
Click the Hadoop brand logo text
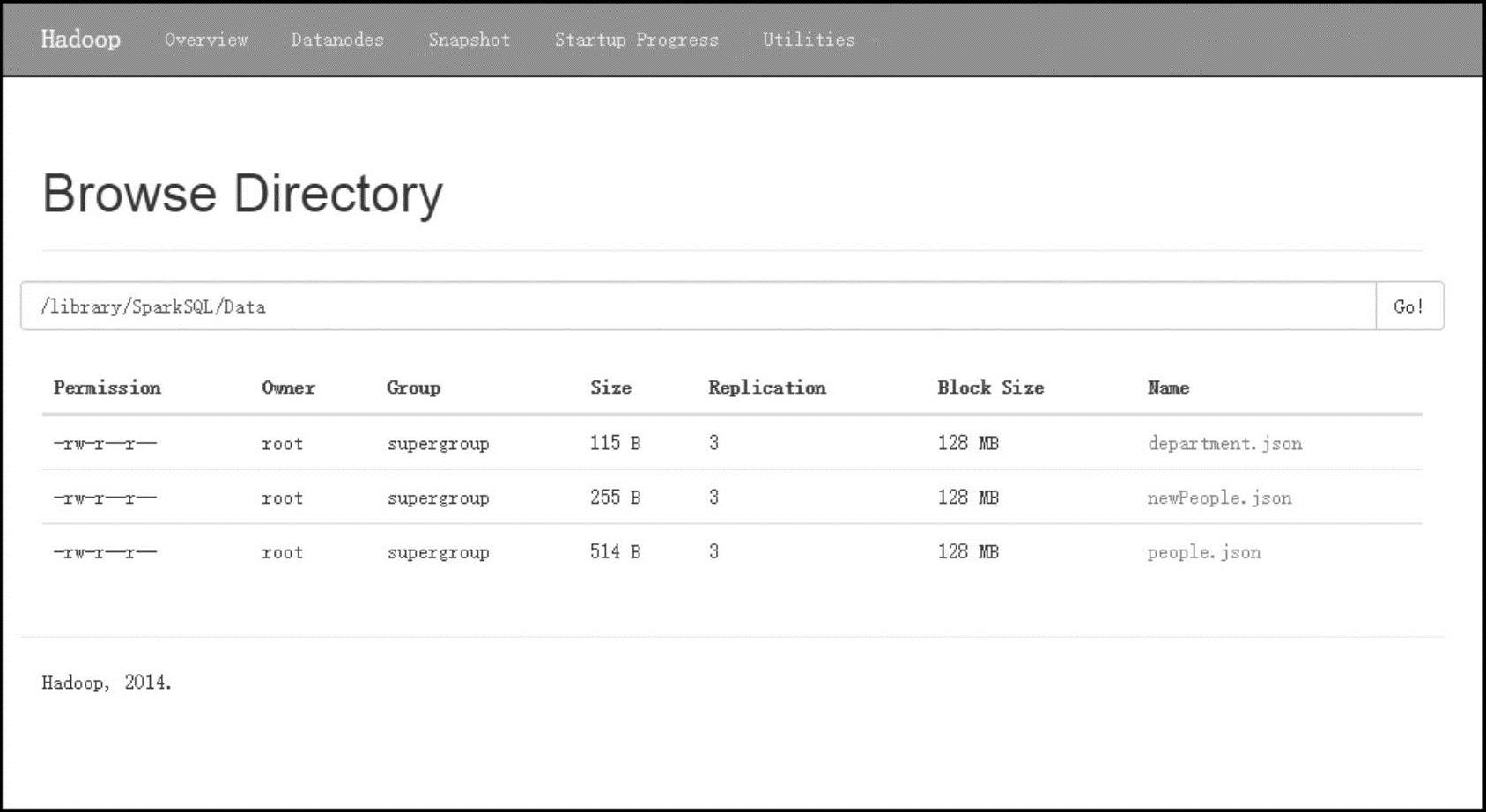tap(80, 40)
